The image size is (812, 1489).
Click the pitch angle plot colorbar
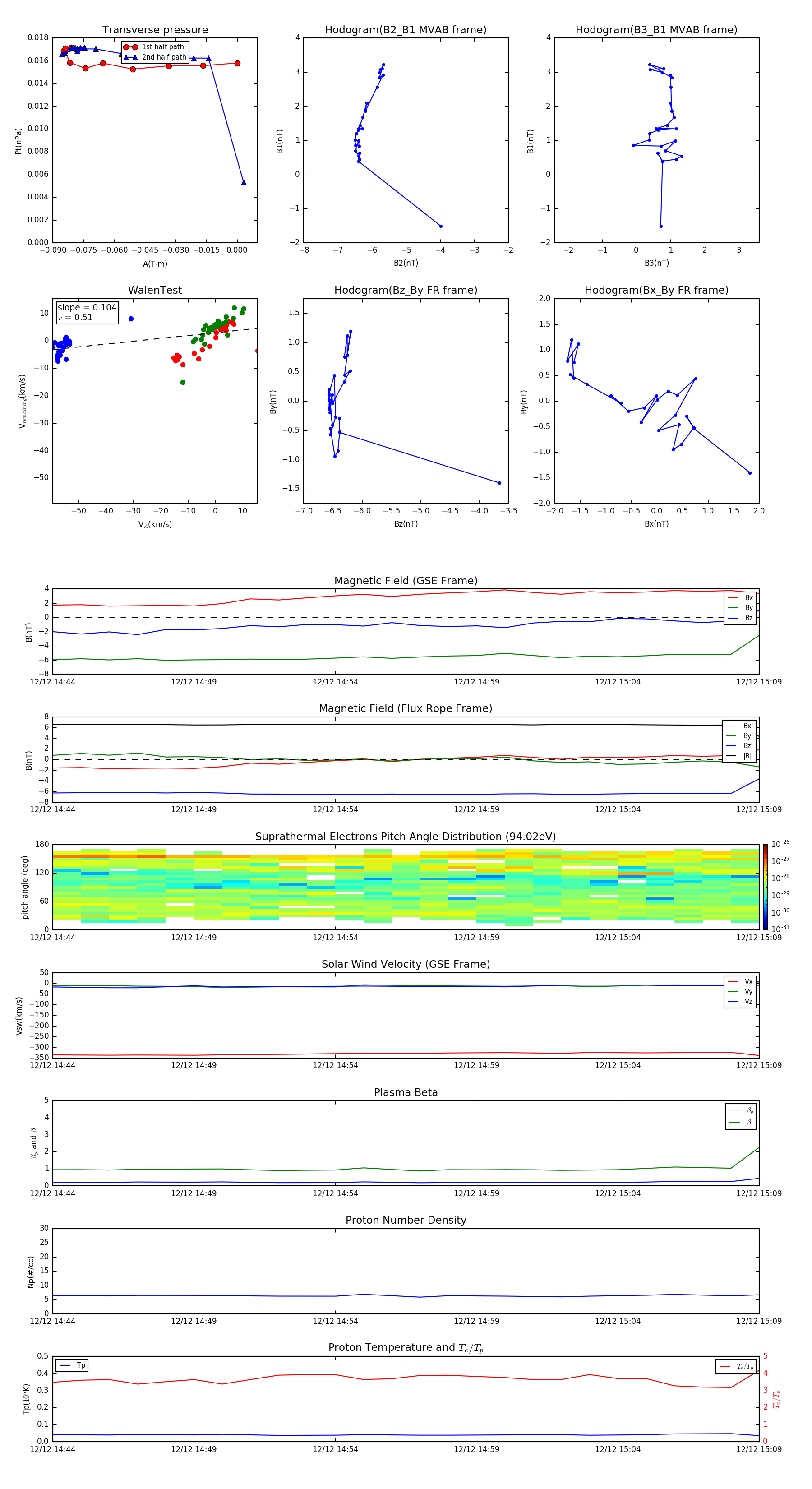pyautogui.click(x=765, y=887)
